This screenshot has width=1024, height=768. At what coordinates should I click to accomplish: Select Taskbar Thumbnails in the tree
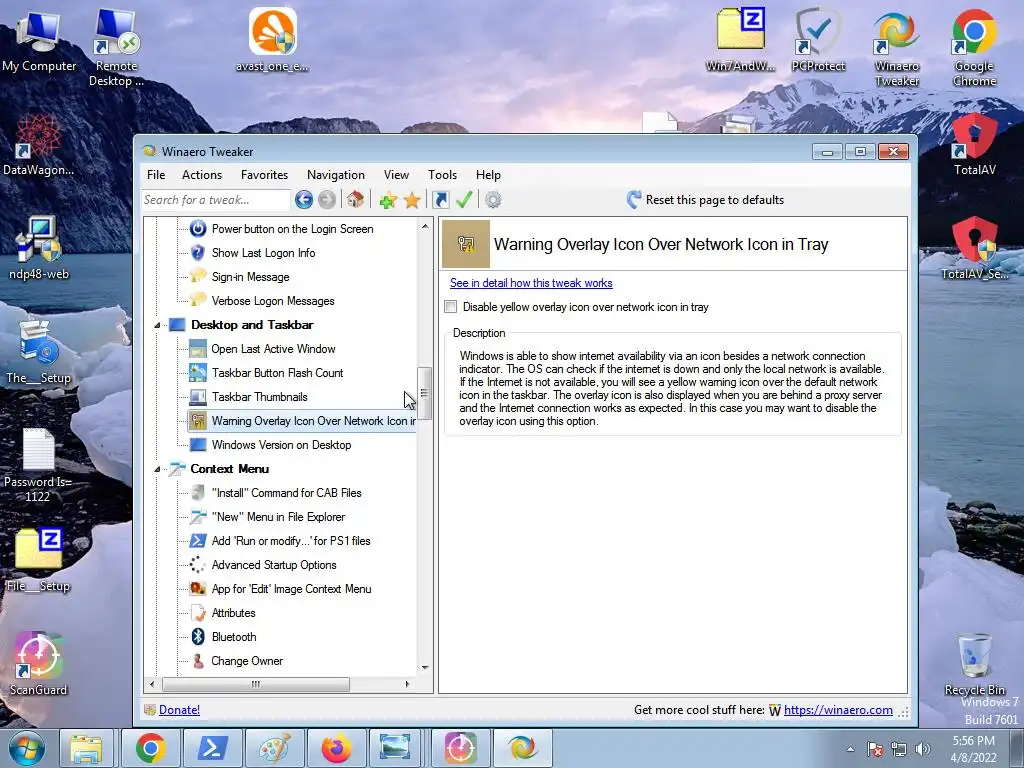tap(259, 397)
